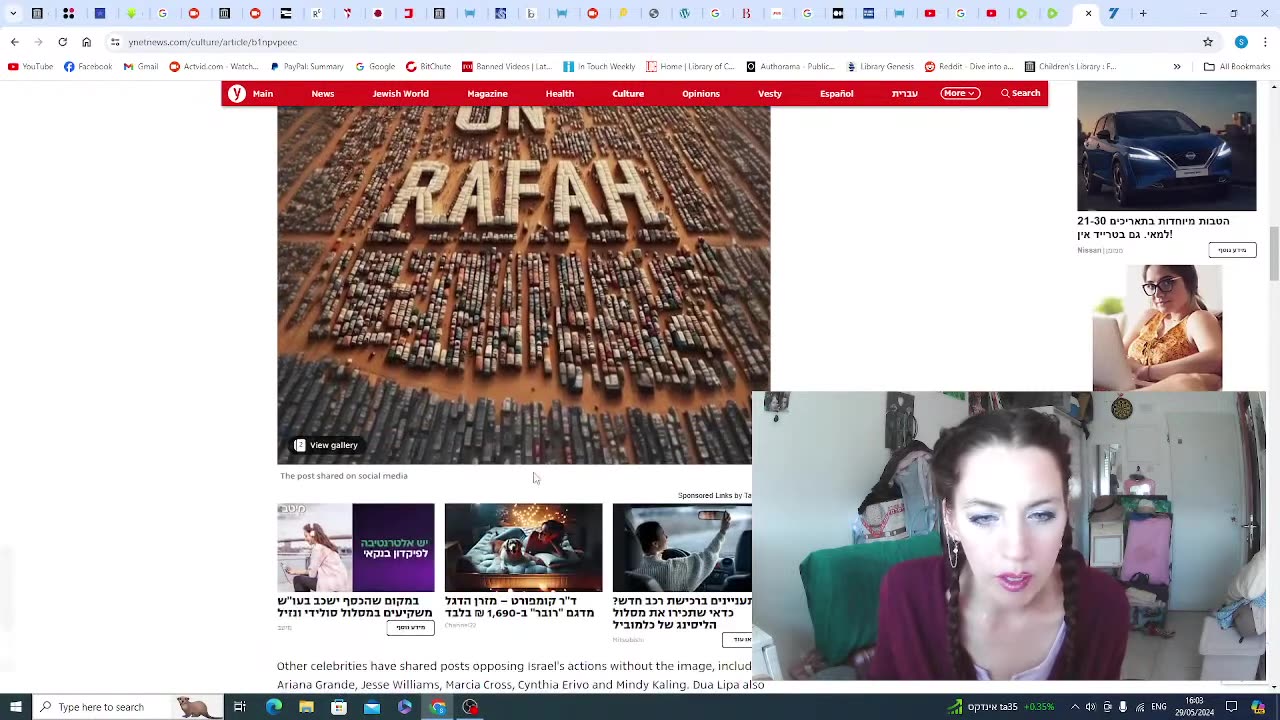Image resolution: width=1280 pixels, height=720 pixels.
Task: Switch to the Hebrew עברית edition
Action: [x=904, y=94]
